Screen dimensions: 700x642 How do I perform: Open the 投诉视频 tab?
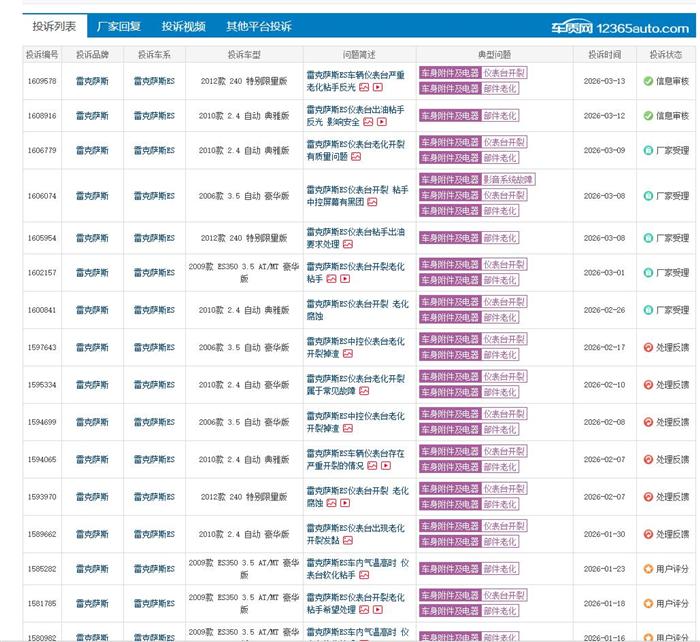point(183,27)
